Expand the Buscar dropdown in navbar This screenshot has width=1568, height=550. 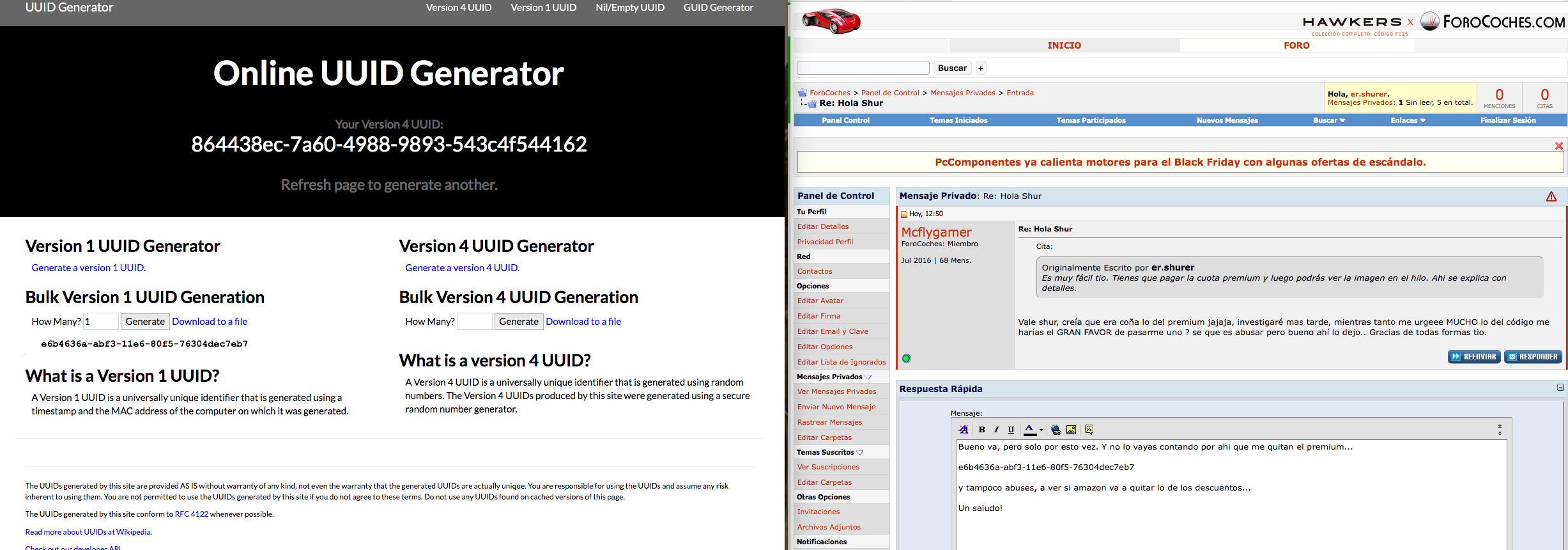[1329, 120]
